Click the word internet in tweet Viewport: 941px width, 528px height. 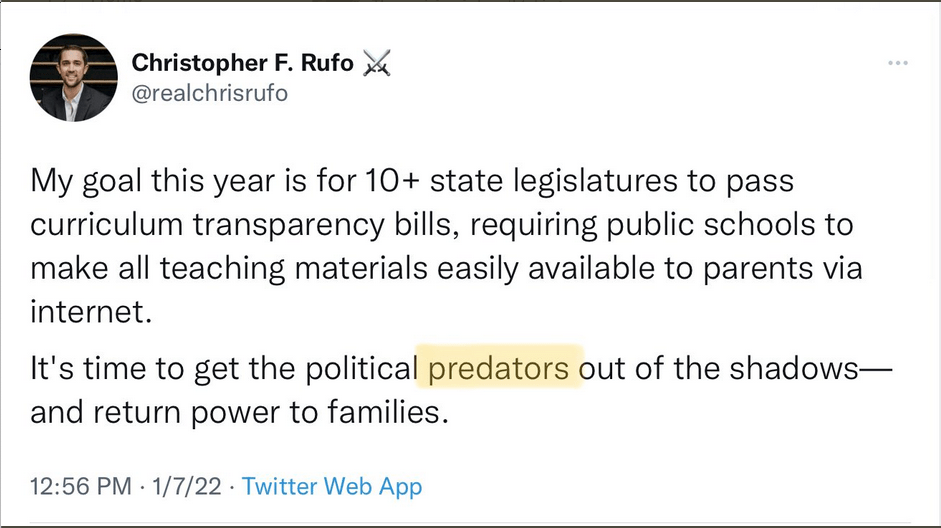click(90, 310)
